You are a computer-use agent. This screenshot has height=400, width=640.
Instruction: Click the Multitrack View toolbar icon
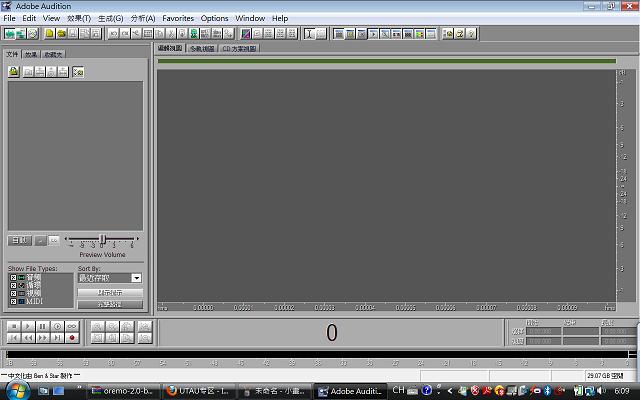click(x=21, y=33)
